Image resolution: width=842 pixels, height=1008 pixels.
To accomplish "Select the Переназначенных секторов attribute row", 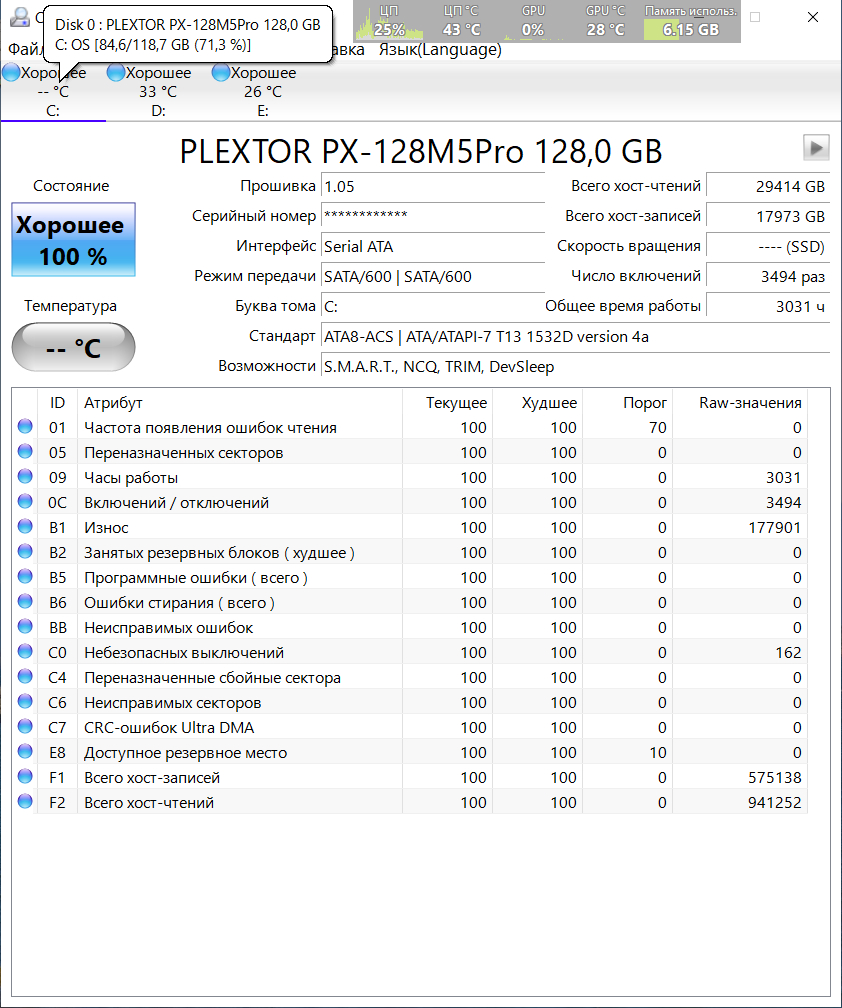I will pyautogui.click(x=410, y=453).
